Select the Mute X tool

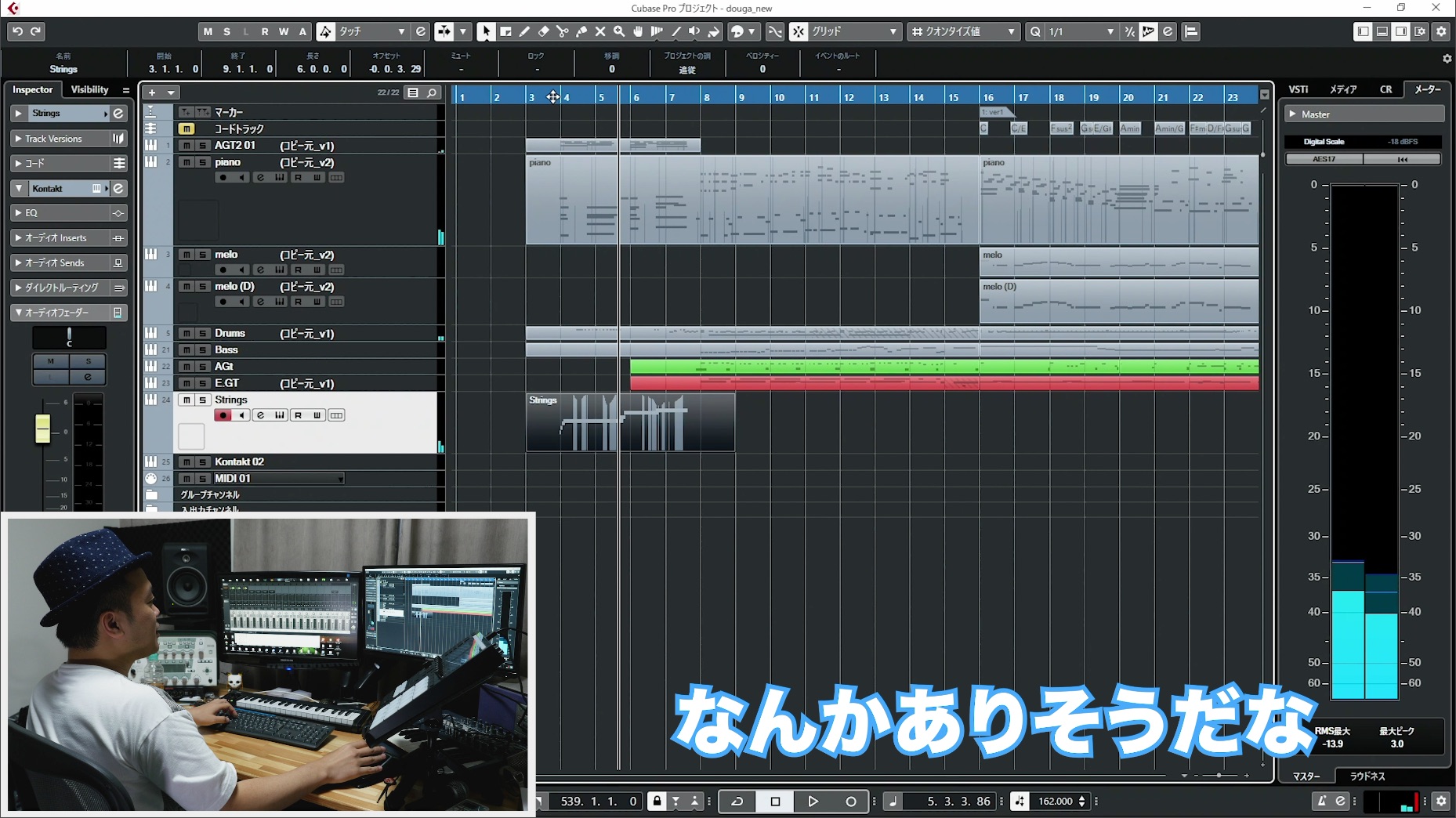[600, 31]
